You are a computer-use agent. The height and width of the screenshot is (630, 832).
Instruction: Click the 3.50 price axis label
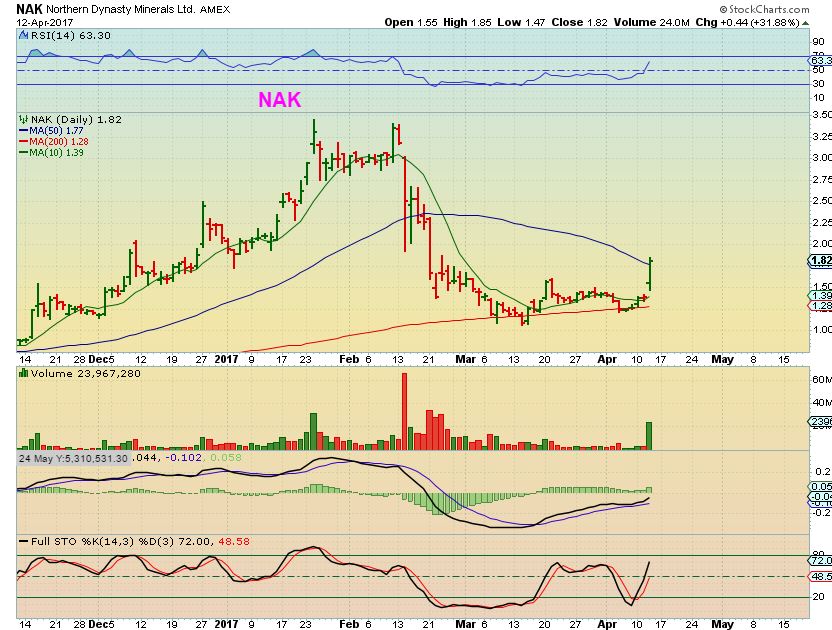tap(821, 115)
